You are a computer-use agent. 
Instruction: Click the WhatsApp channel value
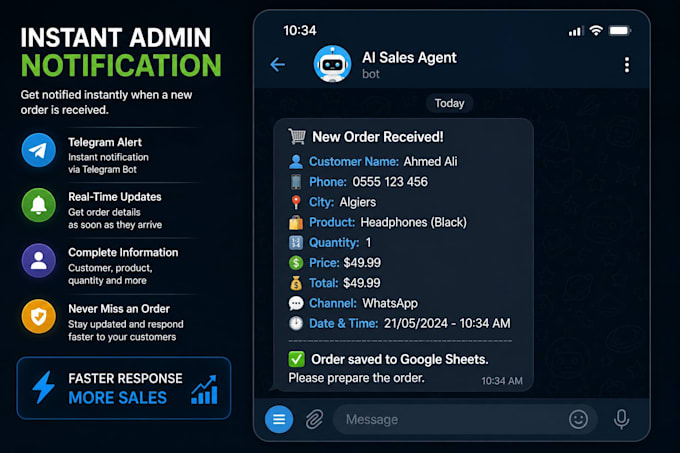pos(390,303)
